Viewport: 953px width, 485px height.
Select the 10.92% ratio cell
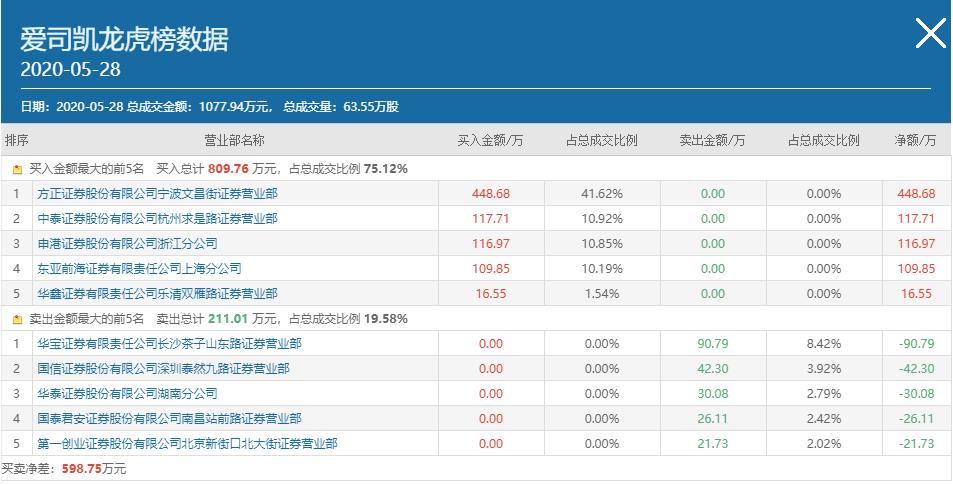click(x=602, y=219)
